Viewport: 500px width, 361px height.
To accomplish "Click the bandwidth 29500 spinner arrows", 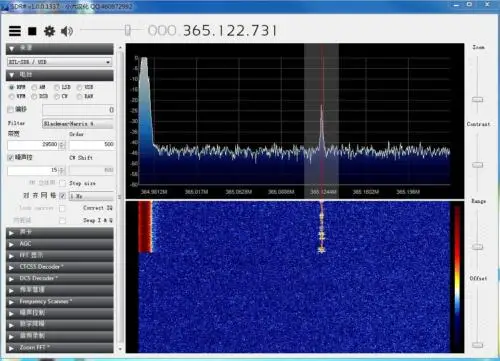I will click(x=62, y=145).
